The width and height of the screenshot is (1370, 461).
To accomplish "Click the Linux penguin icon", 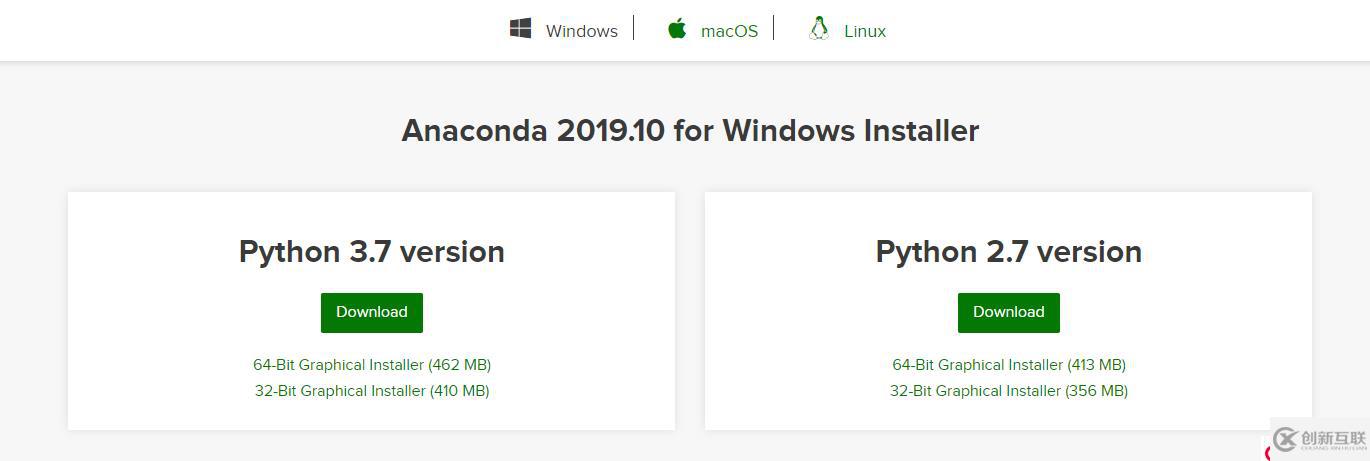I will click(819, 29).
